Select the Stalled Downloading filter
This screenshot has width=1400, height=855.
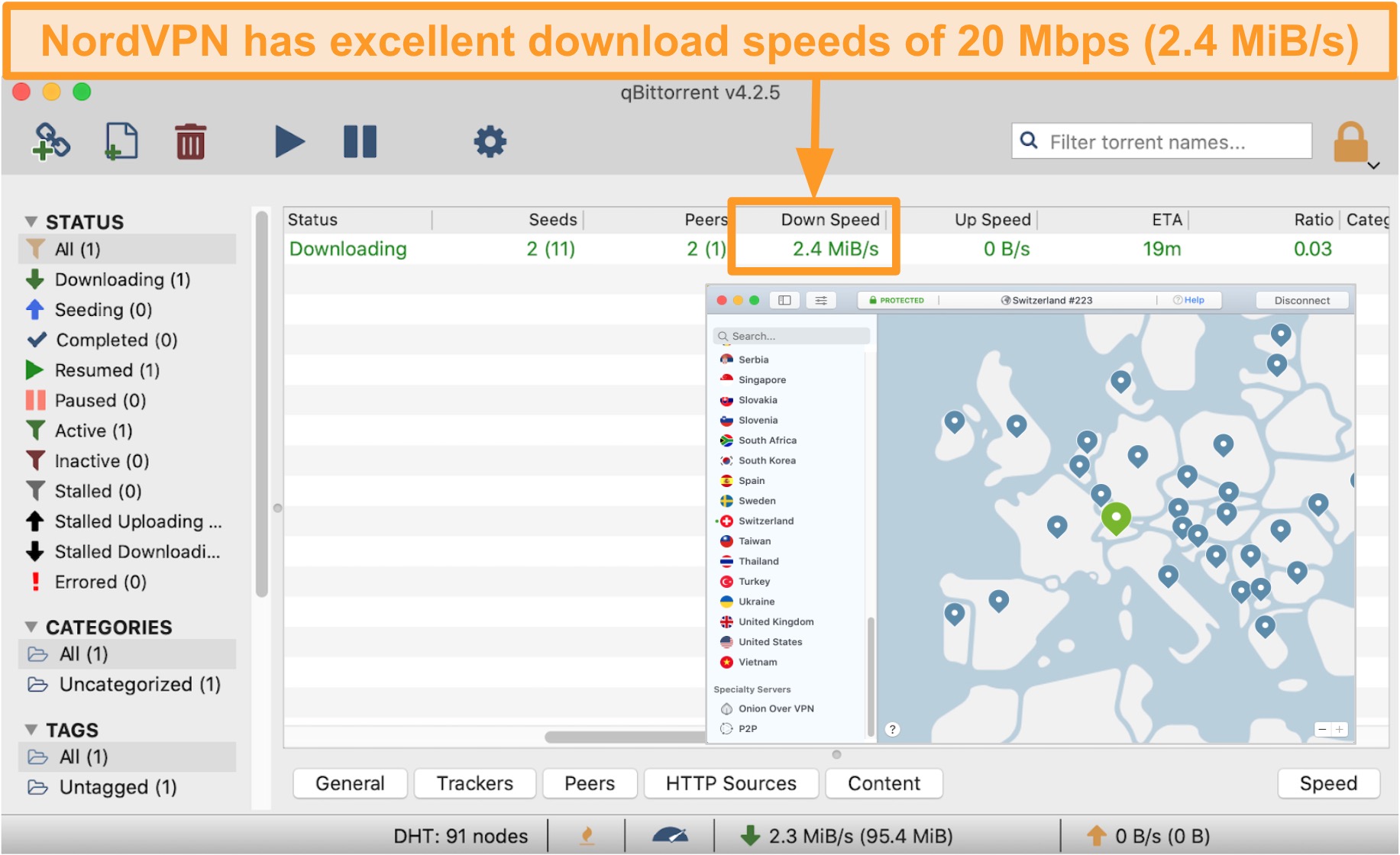[x=127, y=552]
